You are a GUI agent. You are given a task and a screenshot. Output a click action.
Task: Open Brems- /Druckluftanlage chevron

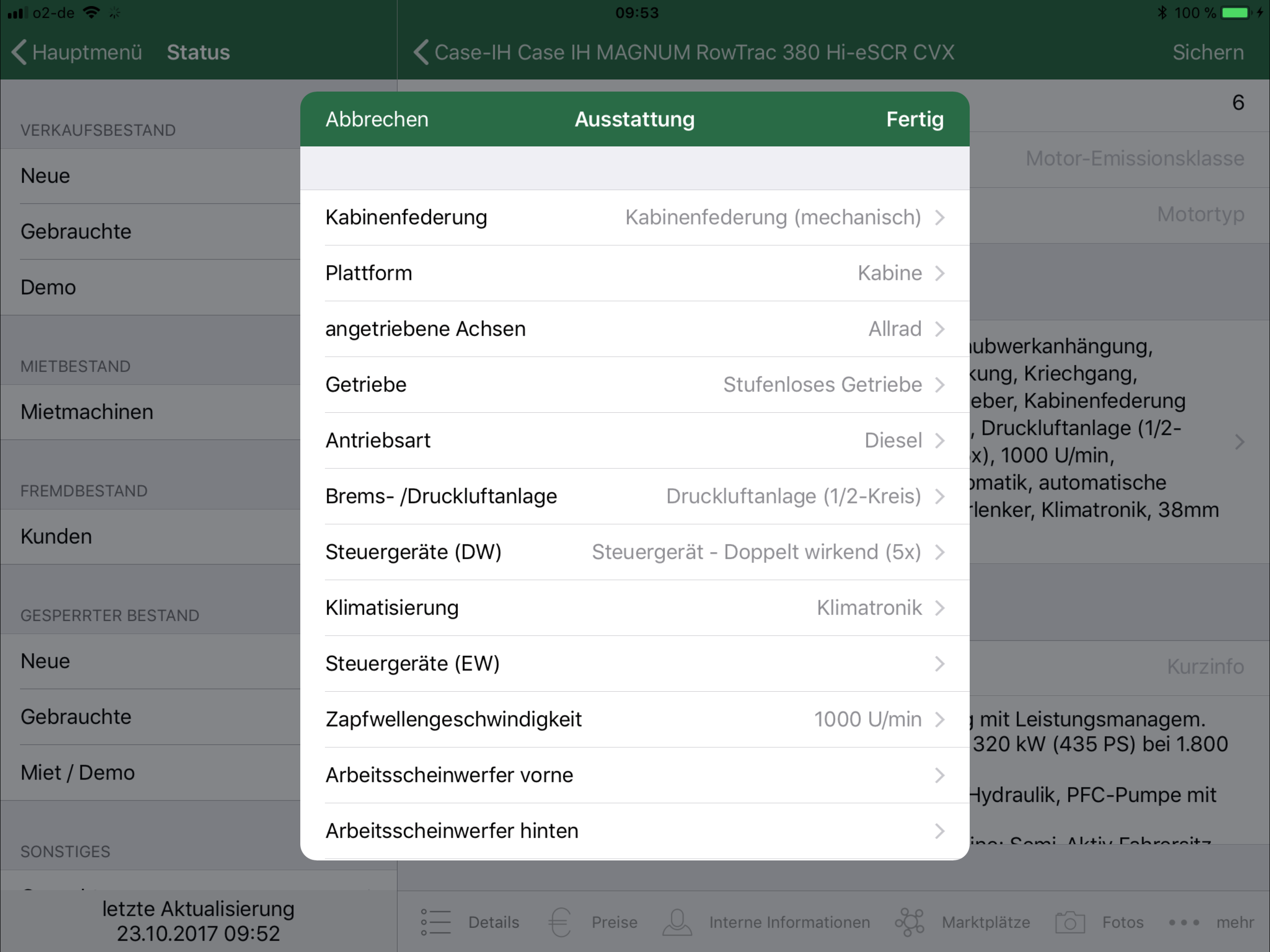click(940, 496)
